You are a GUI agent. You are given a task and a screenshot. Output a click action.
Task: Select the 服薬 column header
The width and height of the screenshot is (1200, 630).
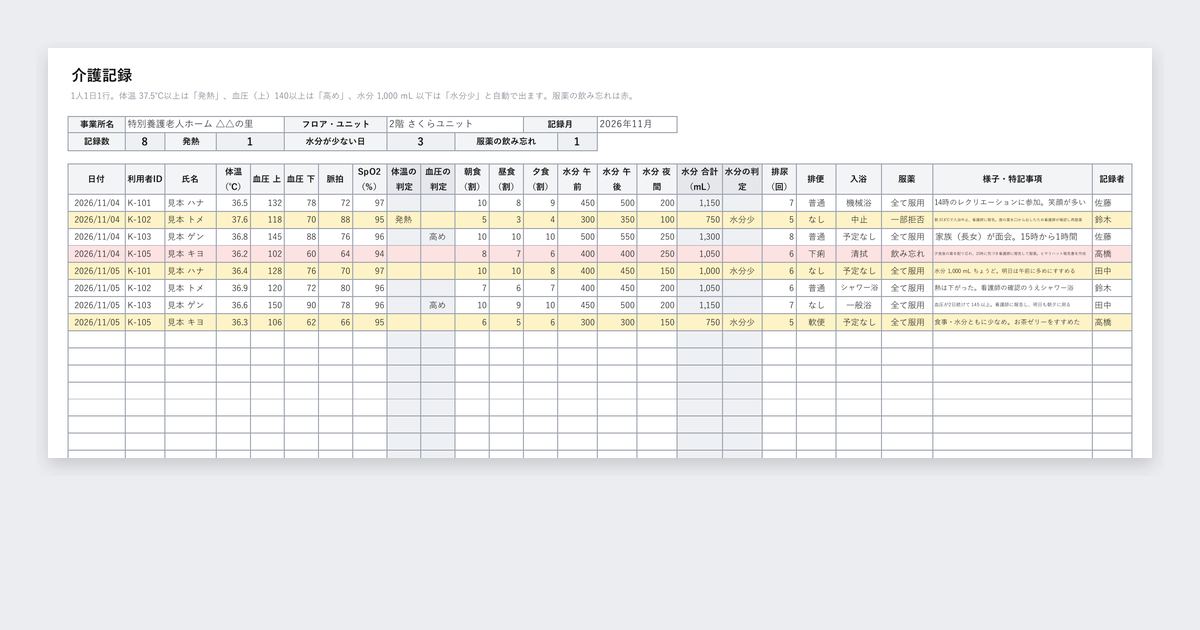pos(907,179)
